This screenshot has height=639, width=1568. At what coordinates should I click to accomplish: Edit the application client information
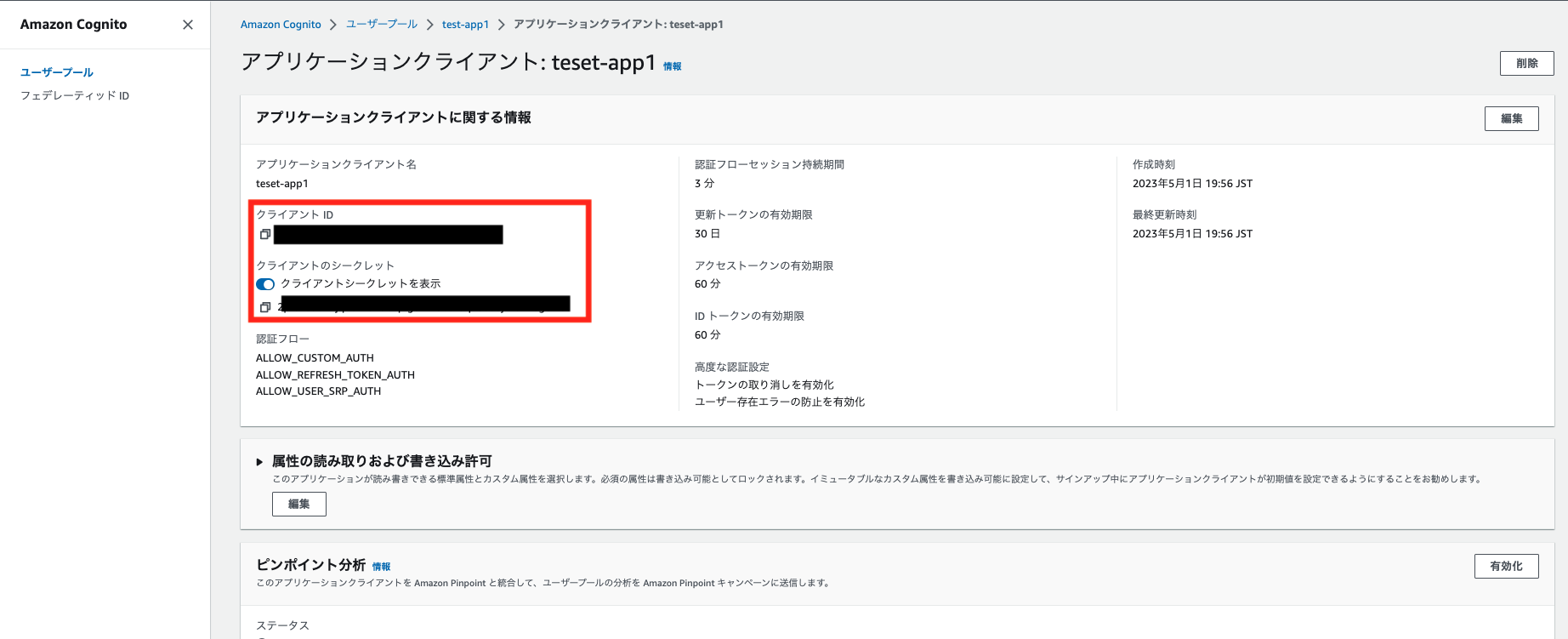1511,118
